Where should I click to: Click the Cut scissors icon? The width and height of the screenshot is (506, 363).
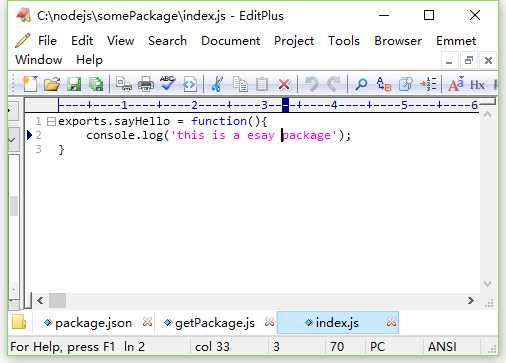(217, 84)
